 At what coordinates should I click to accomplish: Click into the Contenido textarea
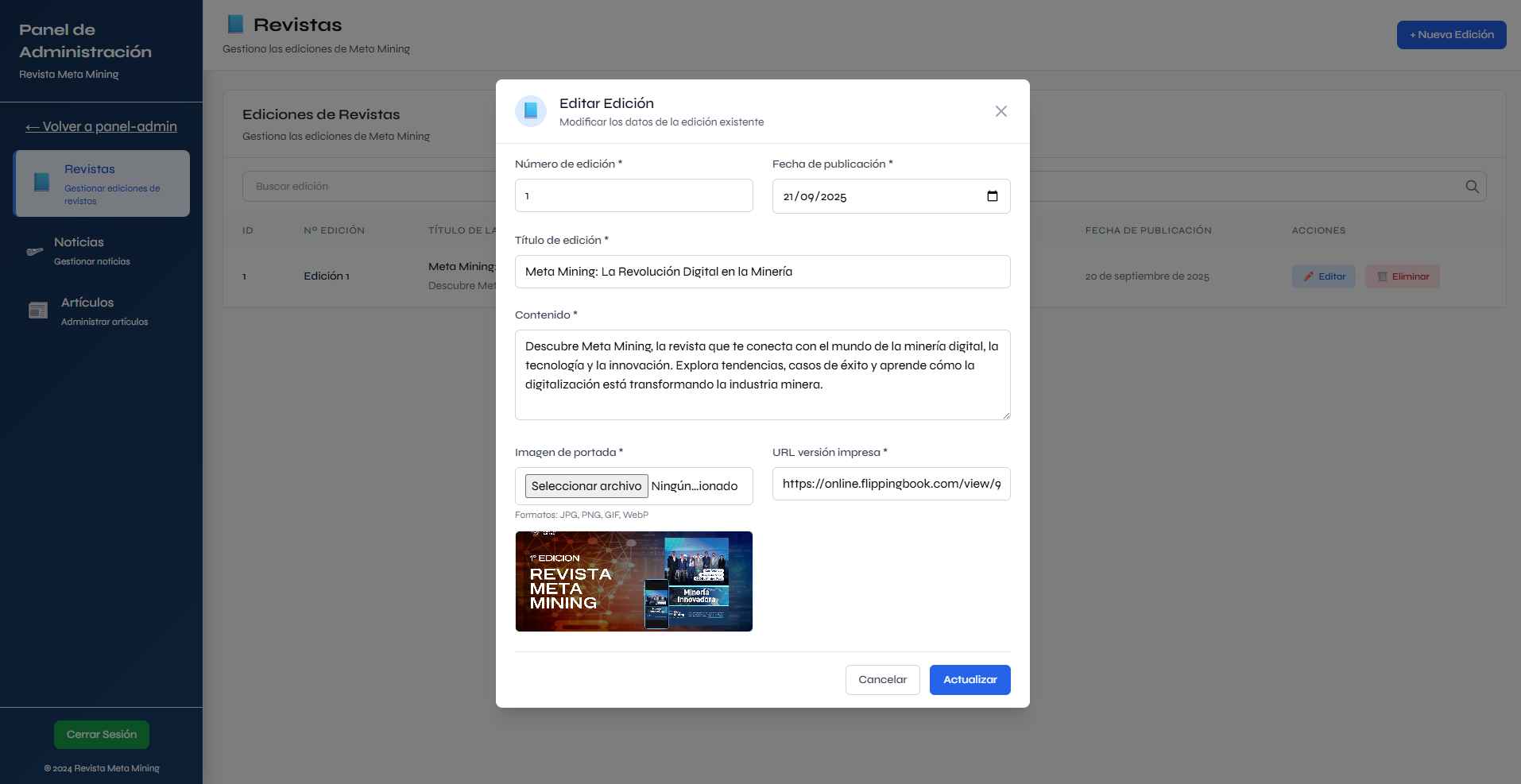(763, 375)
